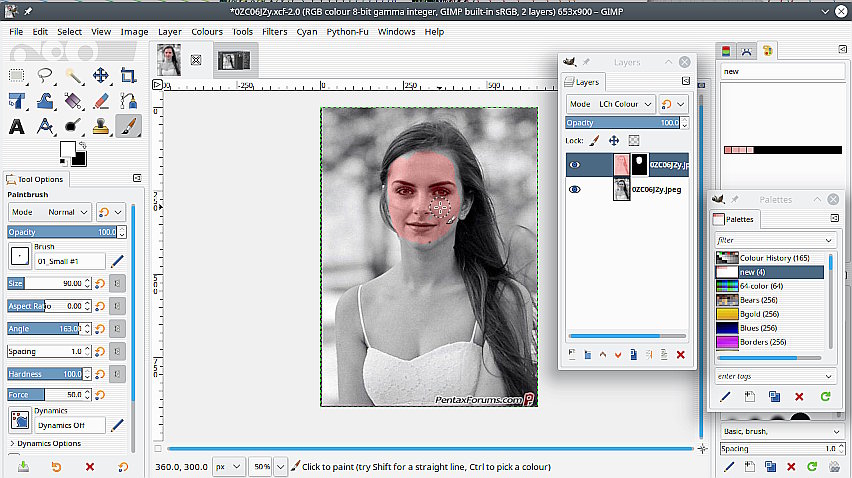Toggle lock pixels brush icon in Layers
852x478 pixels.
click(x=594, y=141)
